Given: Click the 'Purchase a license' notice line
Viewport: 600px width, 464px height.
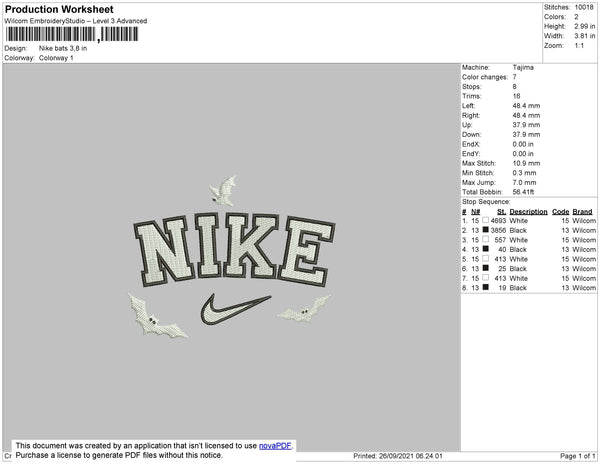Looking at the screenshot, I should 119,455.
